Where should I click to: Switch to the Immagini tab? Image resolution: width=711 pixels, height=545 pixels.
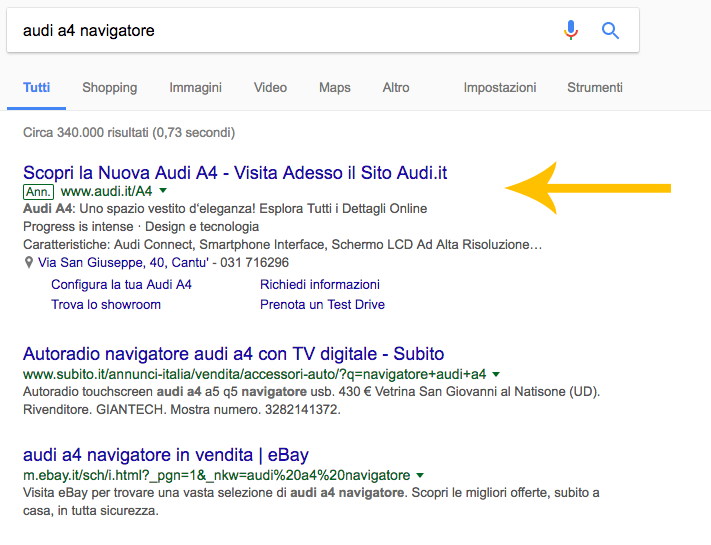pyautogui.click(x=195, y=88)
